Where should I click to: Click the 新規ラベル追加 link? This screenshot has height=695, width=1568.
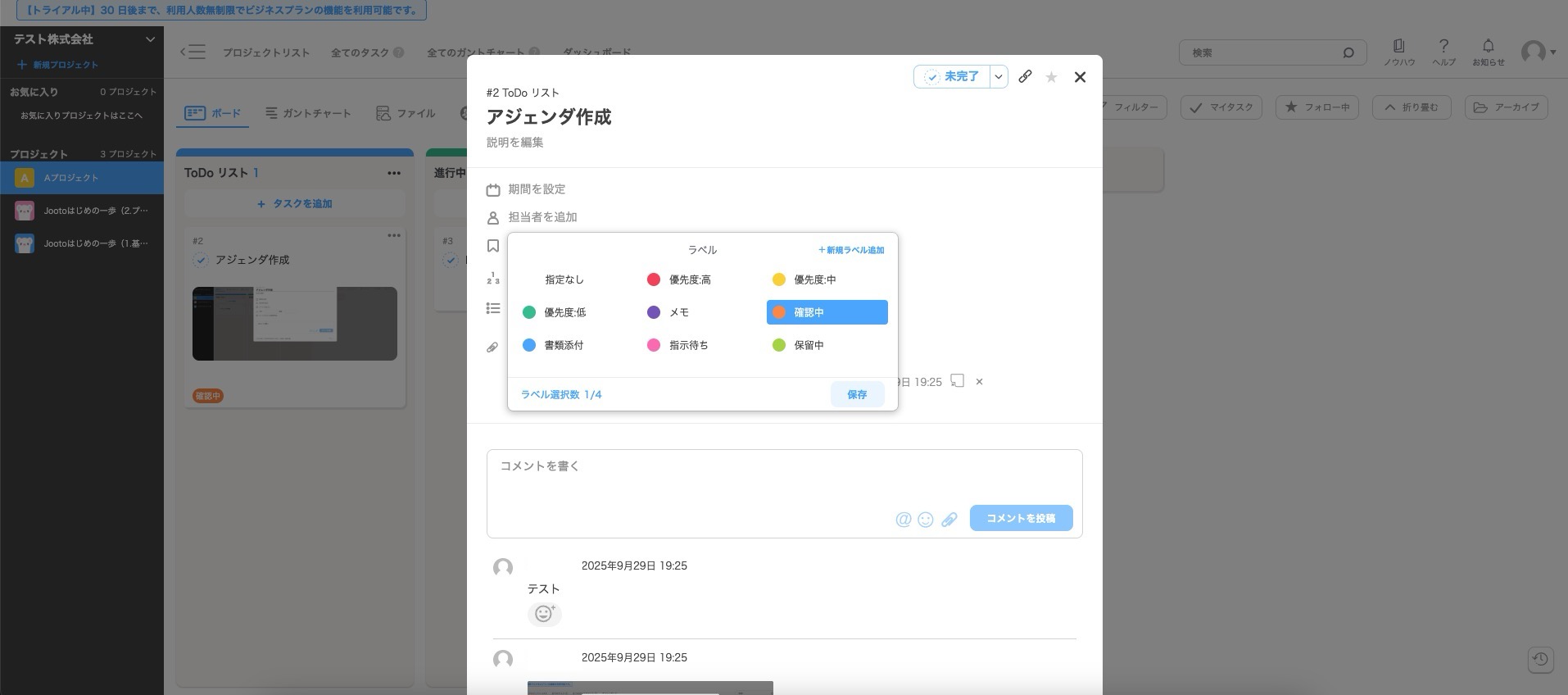(x=851, y=250)
